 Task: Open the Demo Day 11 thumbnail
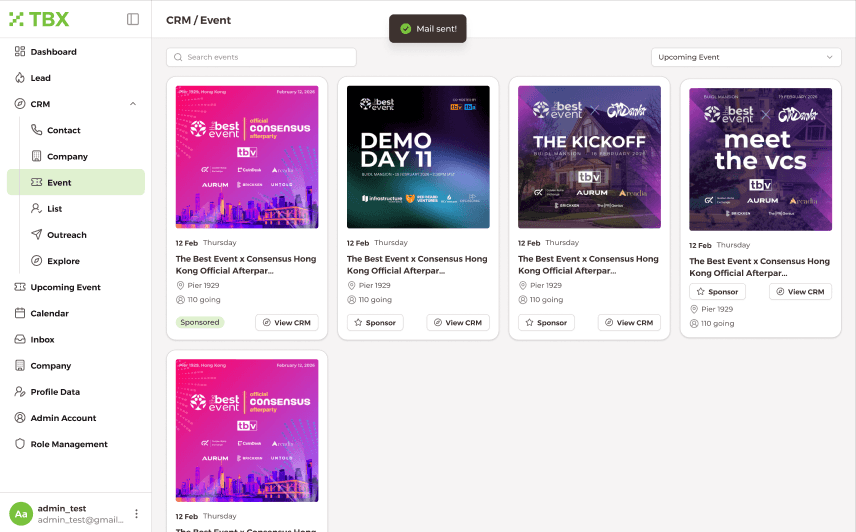coord(418,157)
